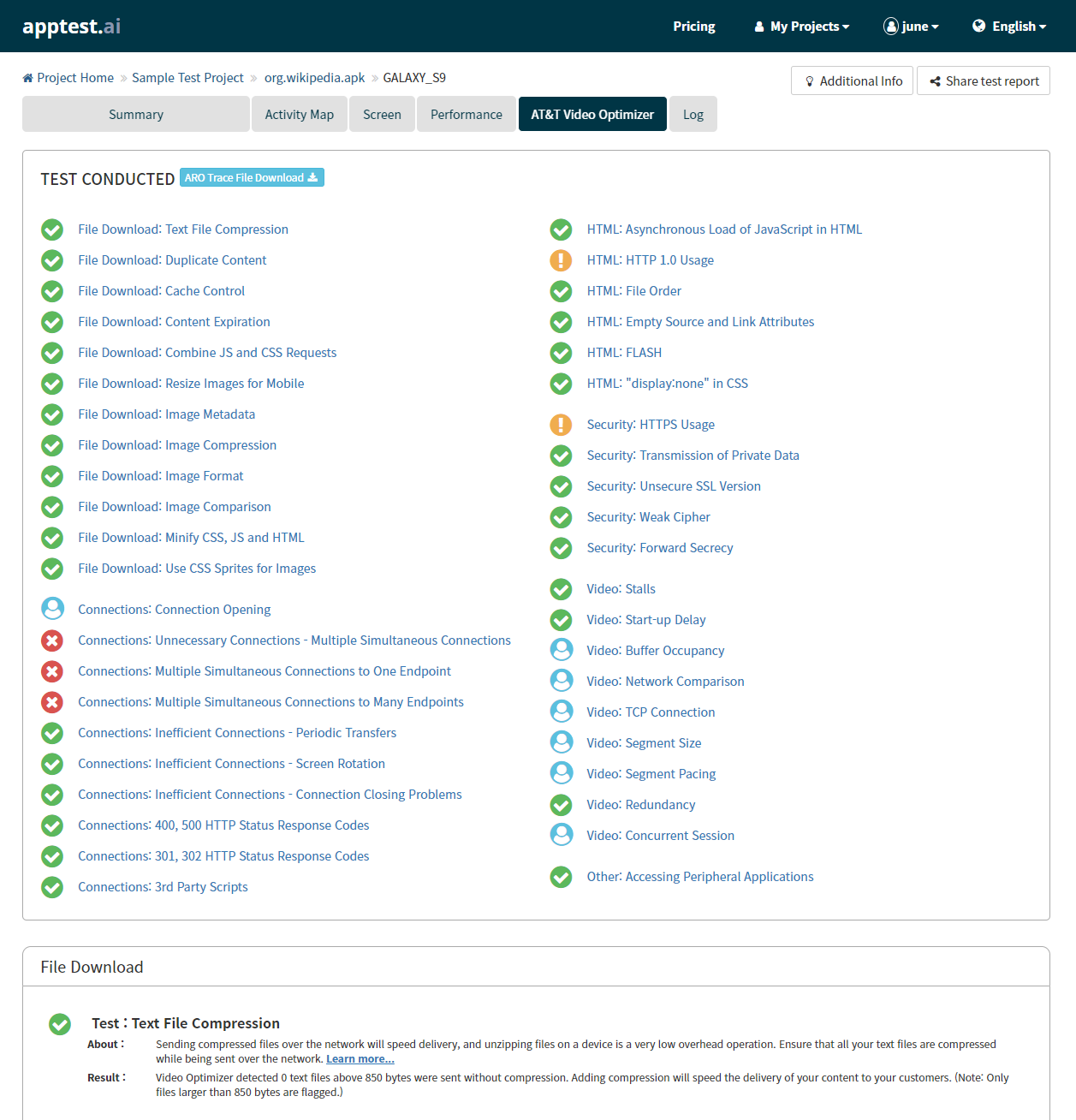This screenshot has width=1076, height=1120.
Task: Click the green check beside Security: Weak Cipher
Action: tap(561, 517)
